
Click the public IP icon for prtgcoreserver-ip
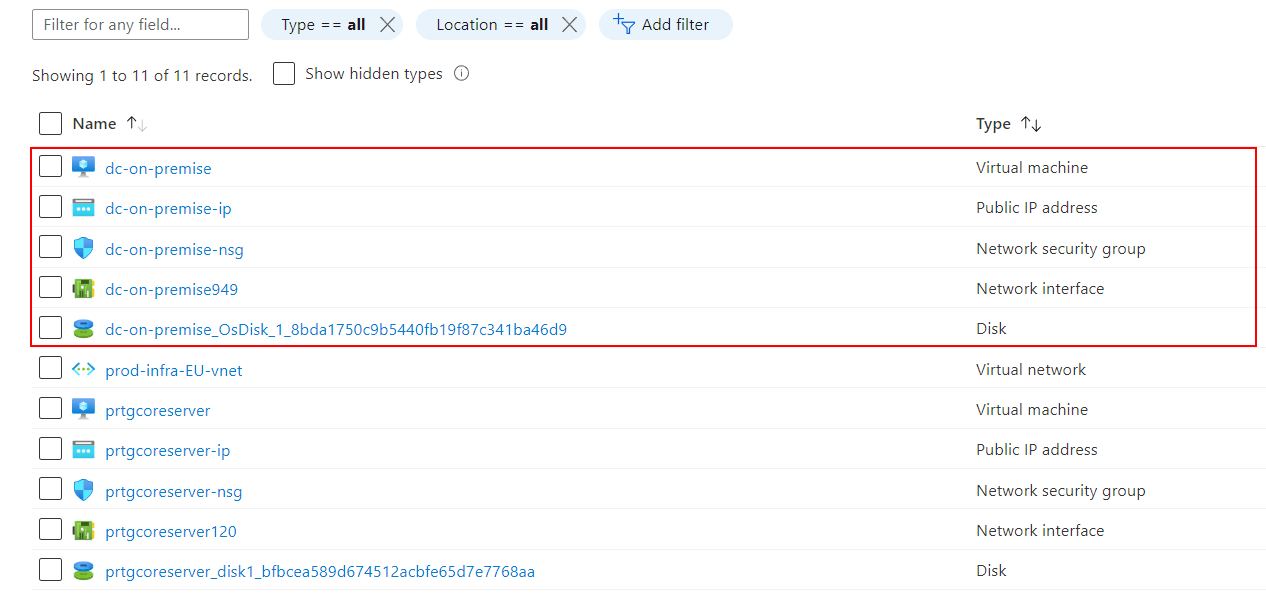point(83,449)
